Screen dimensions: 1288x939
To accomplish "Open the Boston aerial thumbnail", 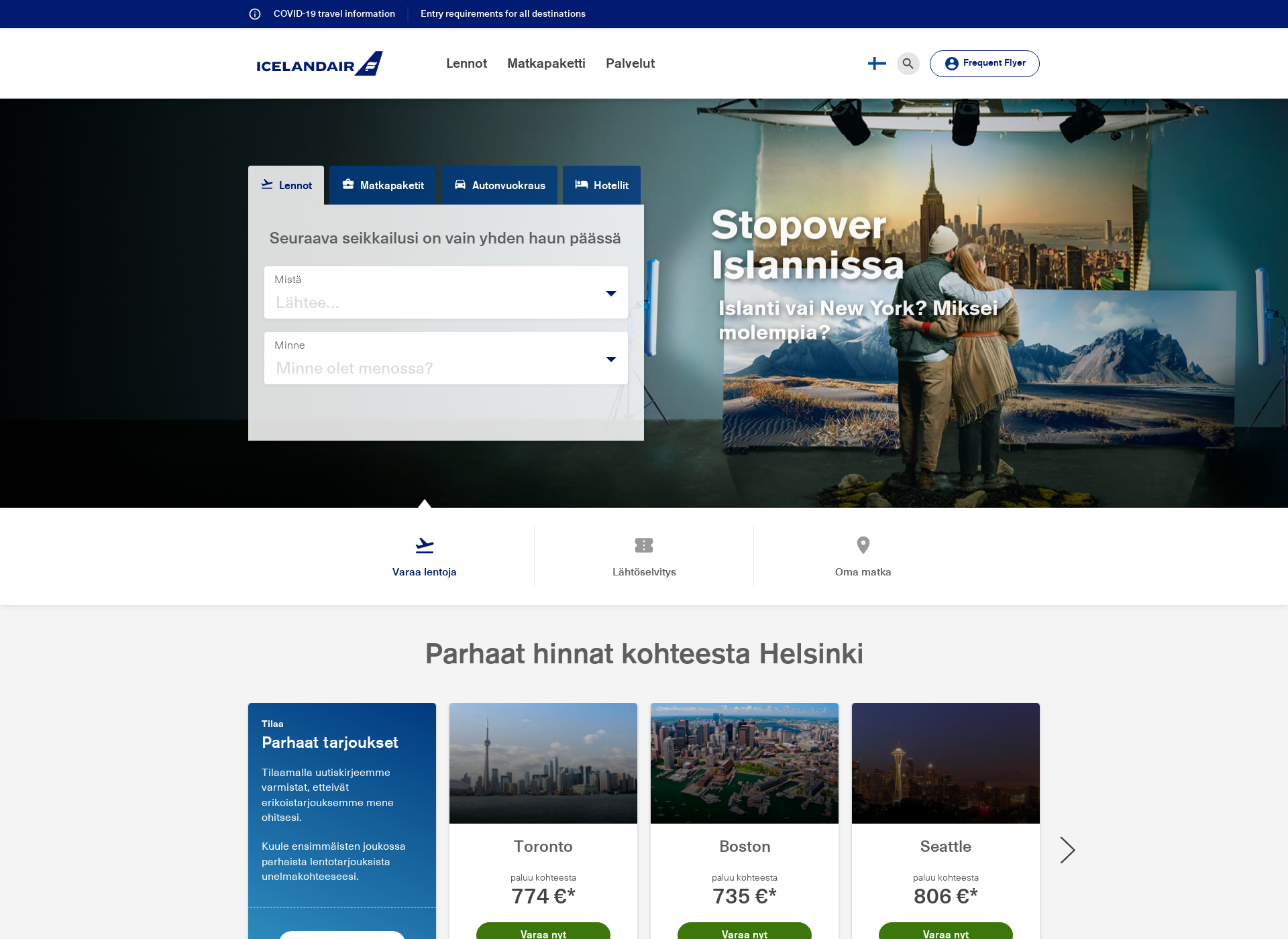I will click(745, 763).
